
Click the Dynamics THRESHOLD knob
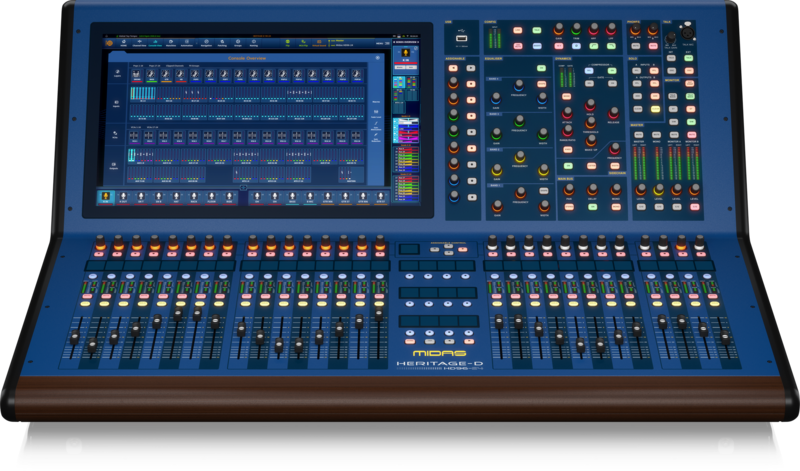click(x=591, y=122)
